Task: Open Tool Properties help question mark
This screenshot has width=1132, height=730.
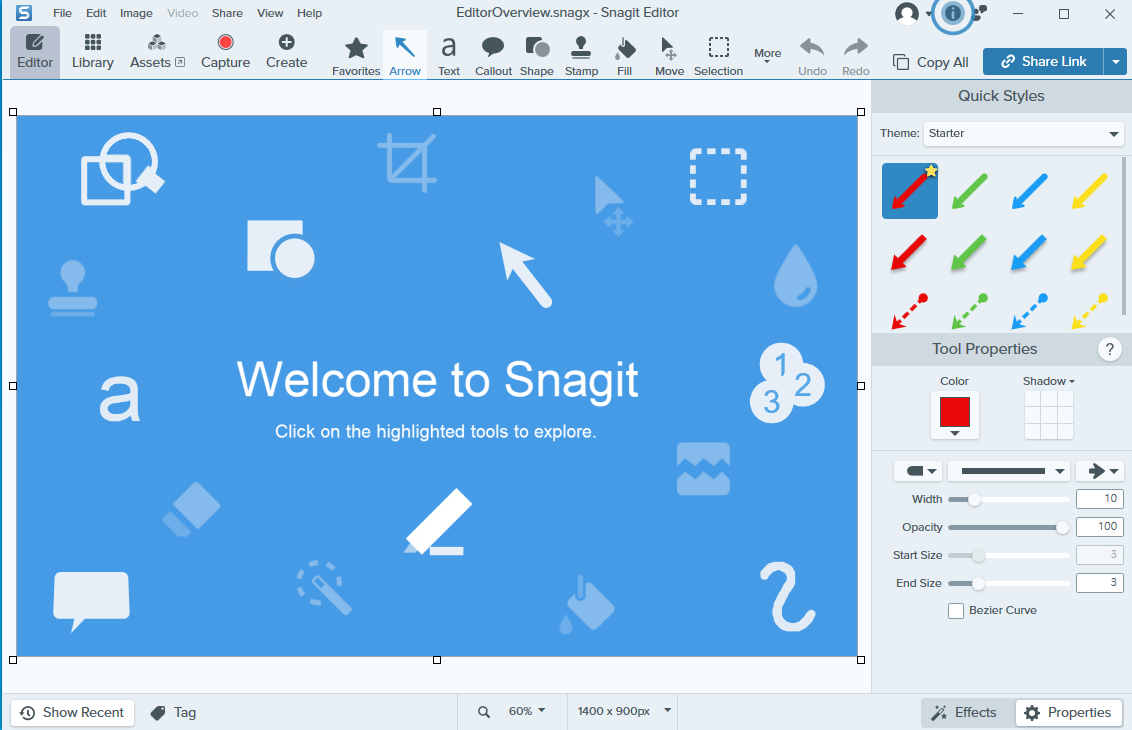Action: tap(1110, 349)
